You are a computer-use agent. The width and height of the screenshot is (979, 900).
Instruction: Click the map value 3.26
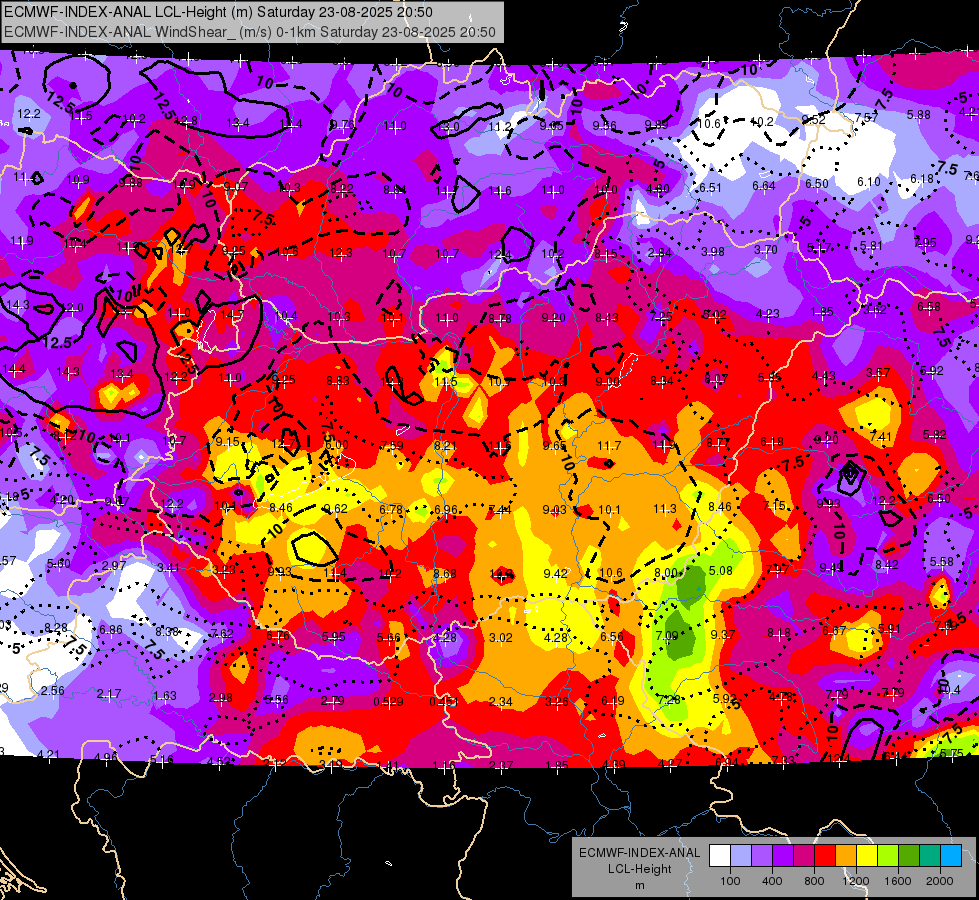tap(556, 701)
